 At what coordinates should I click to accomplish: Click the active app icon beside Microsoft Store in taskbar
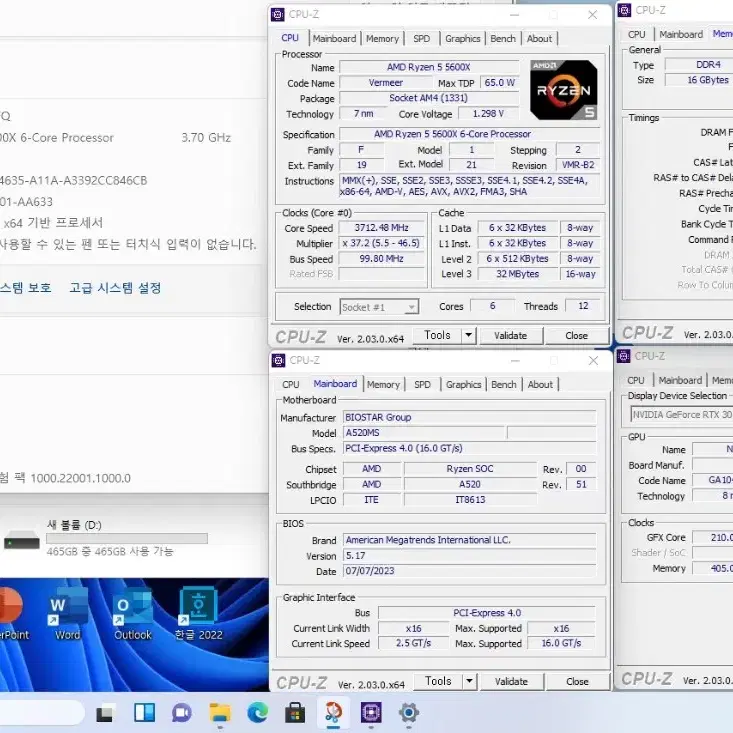point(333,713)
